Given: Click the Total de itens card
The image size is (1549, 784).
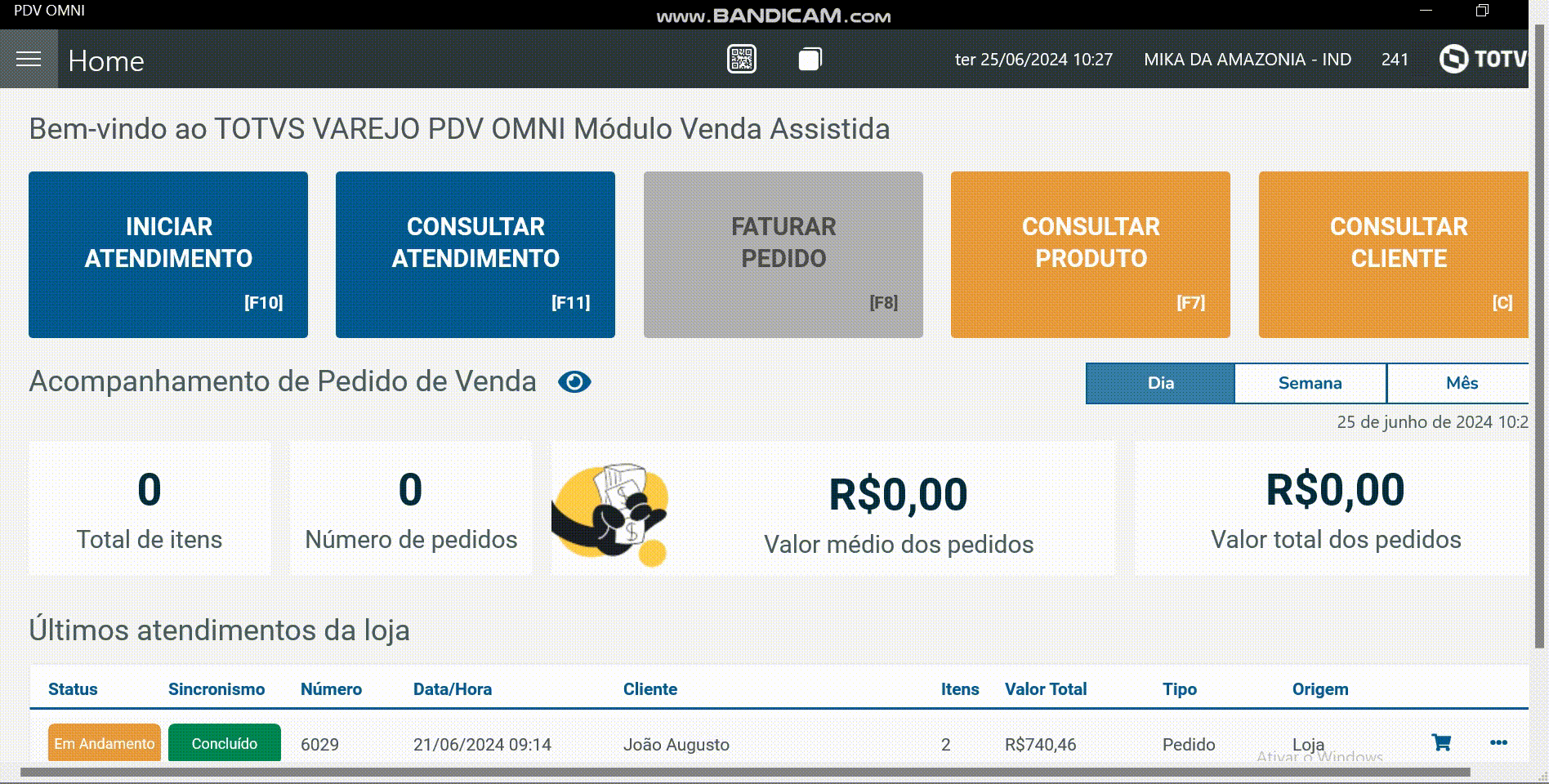Looking at the screenshot, I should [150, 508].
